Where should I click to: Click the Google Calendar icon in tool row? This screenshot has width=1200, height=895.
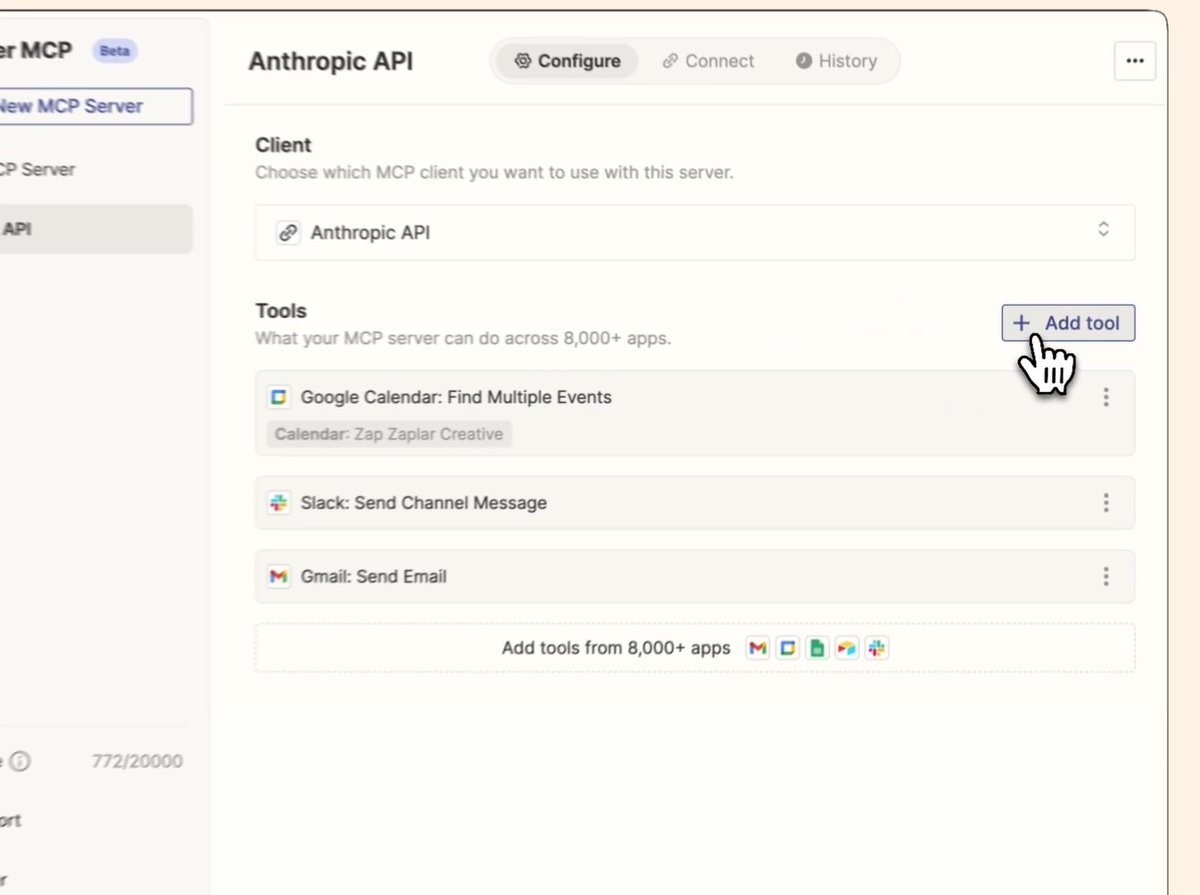279,397
